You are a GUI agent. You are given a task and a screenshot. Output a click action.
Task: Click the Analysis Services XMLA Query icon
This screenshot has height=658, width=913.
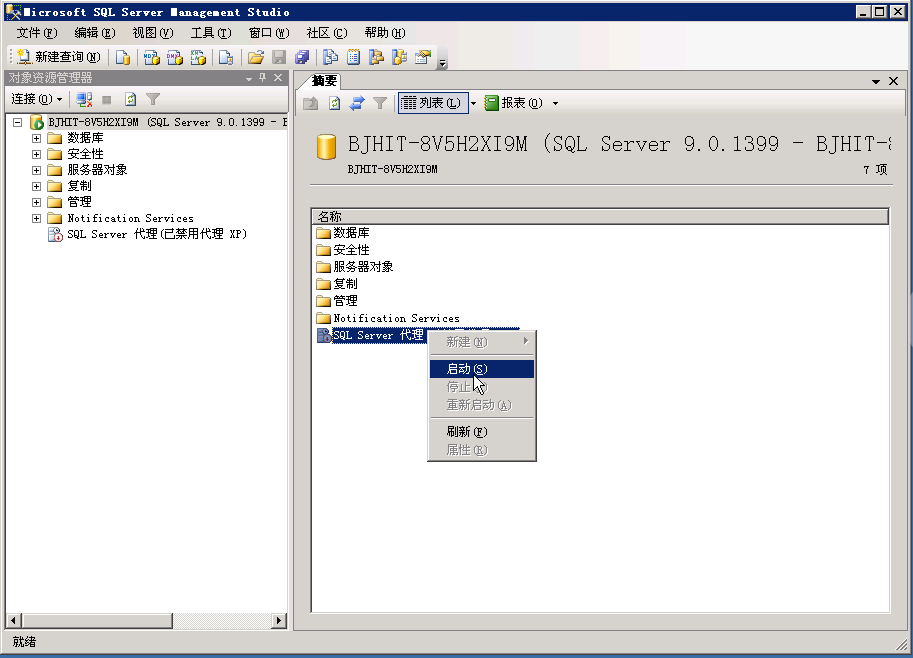198,56
